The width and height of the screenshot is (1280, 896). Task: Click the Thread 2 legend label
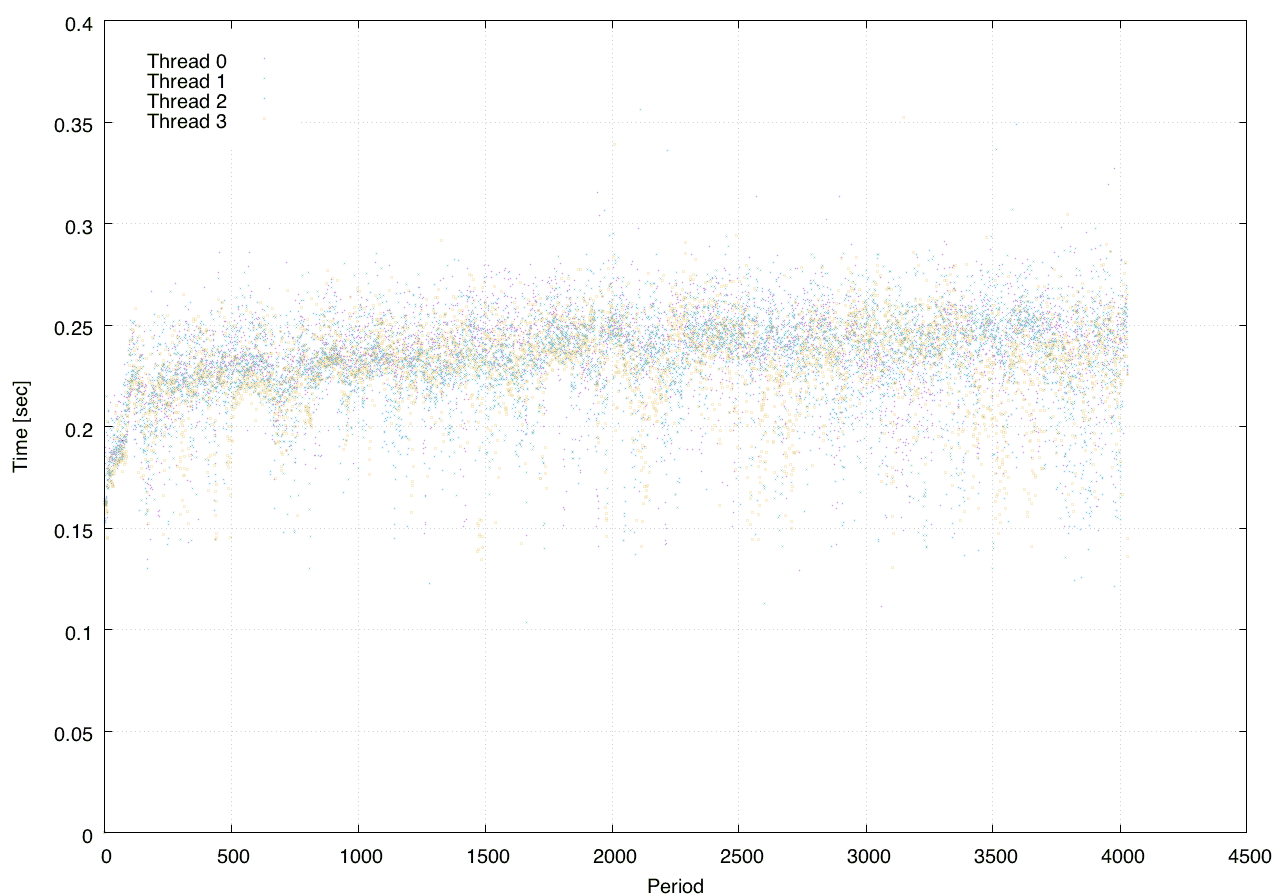(187, 102)
